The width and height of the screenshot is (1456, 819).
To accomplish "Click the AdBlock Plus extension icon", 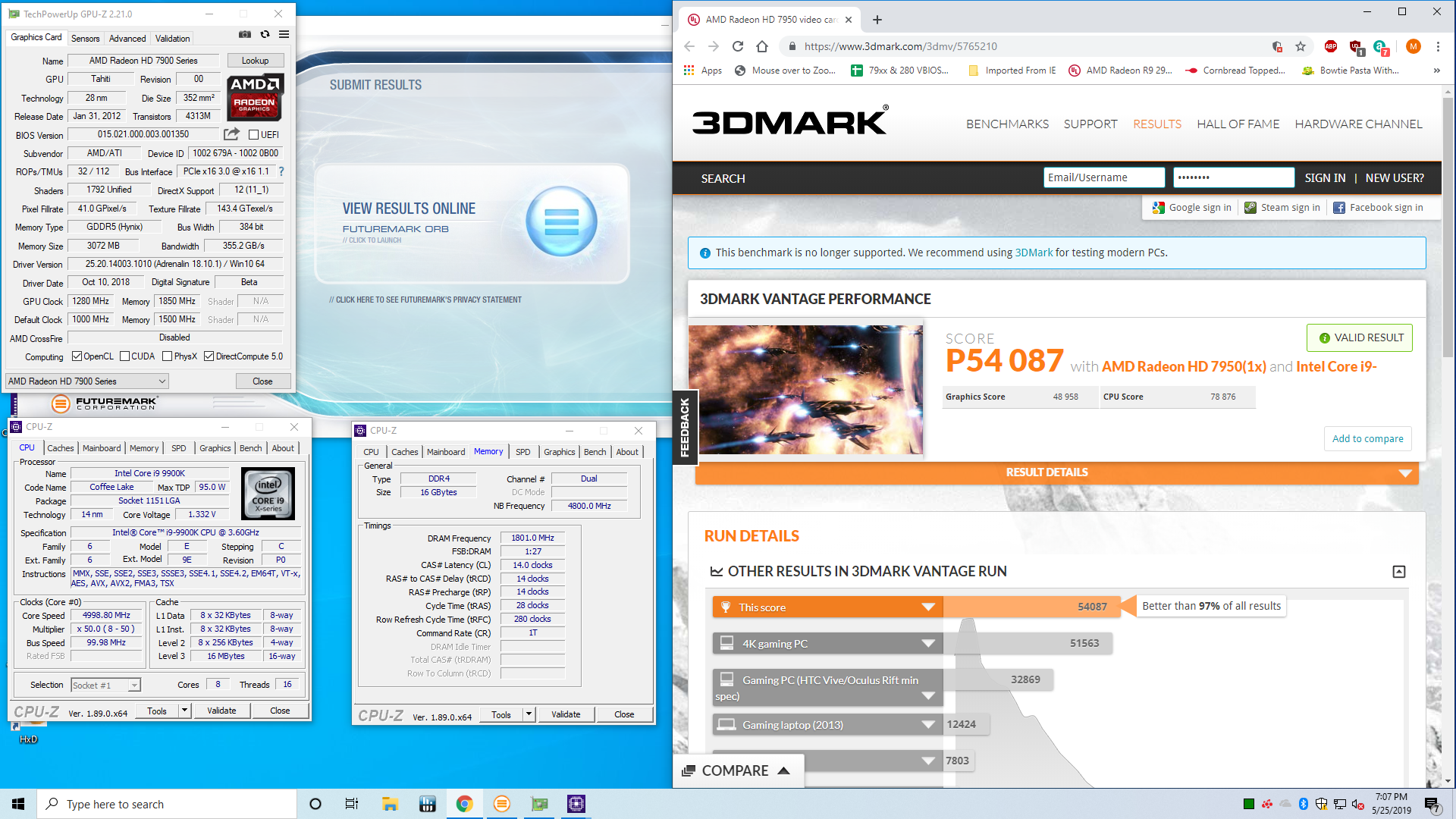I will tap(1331, 46).
